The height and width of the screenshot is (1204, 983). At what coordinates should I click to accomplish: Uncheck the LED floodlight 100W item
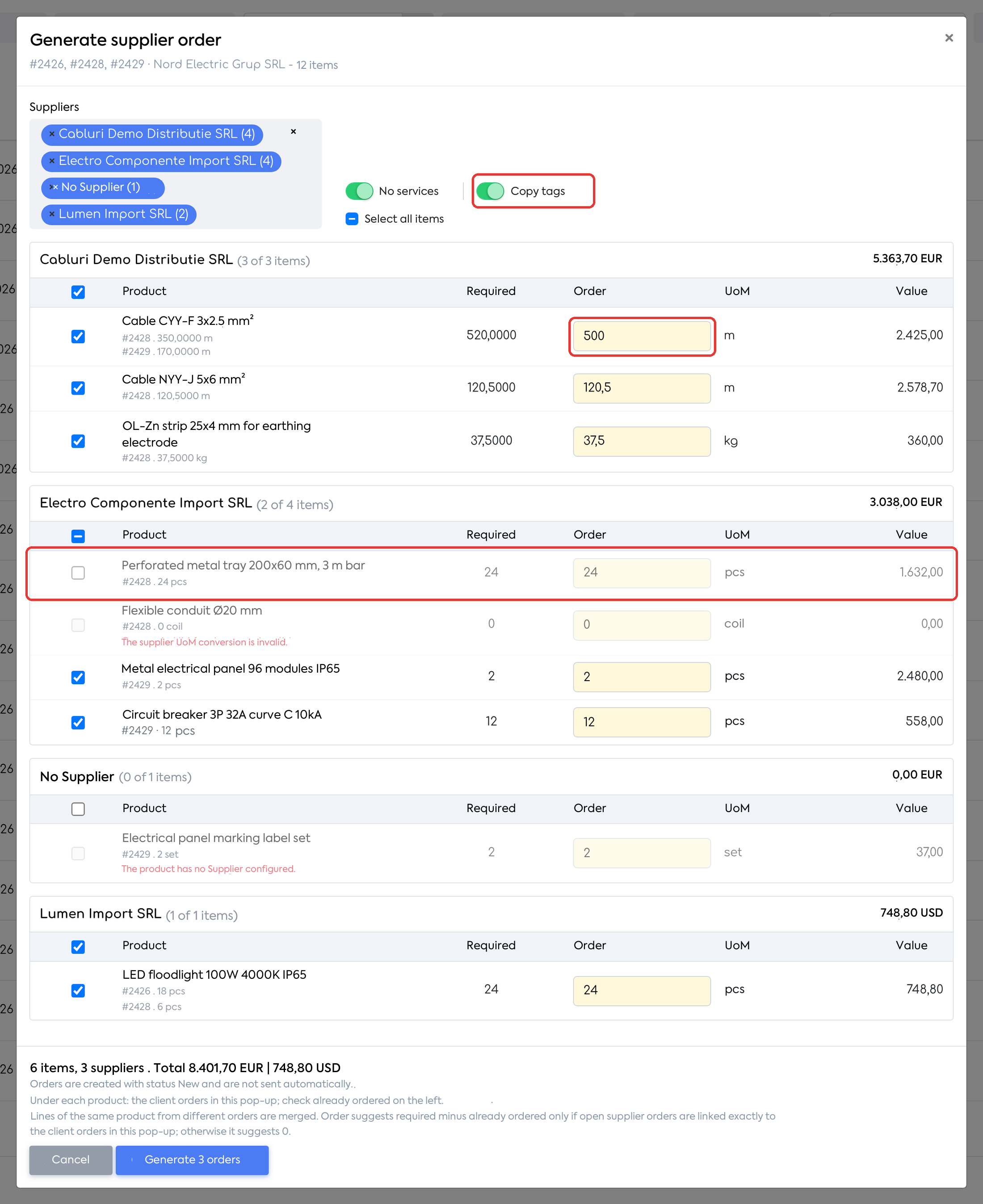(78, 990)
